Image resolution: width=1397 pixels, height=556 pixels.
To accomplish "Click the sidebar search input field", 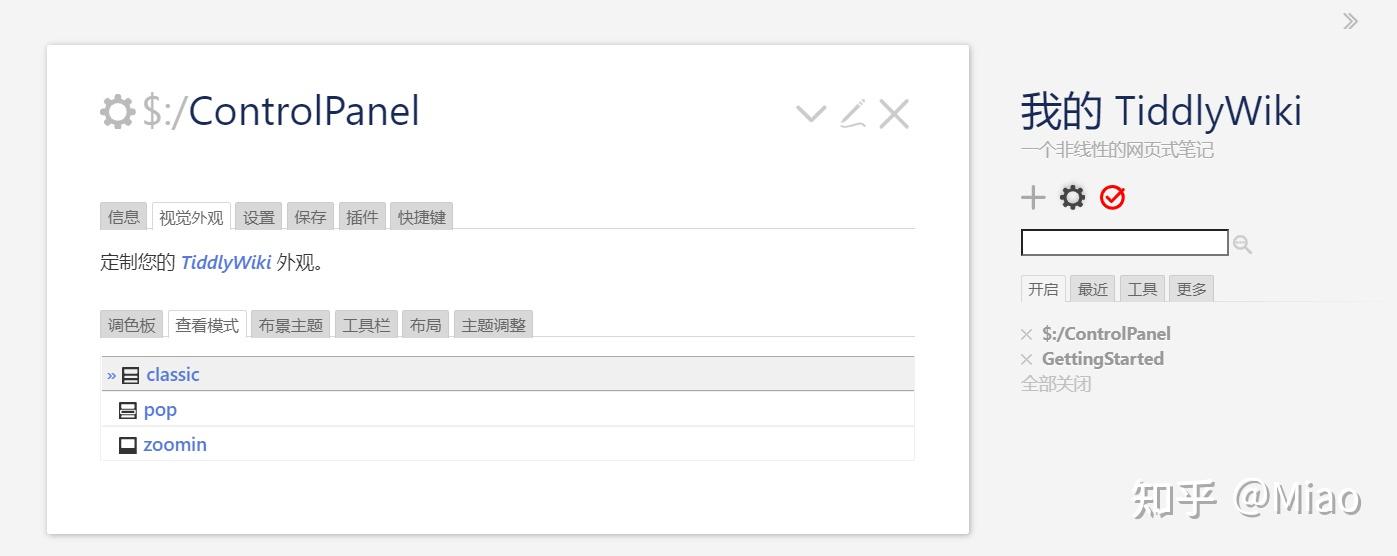I will tap(1124, 243).
